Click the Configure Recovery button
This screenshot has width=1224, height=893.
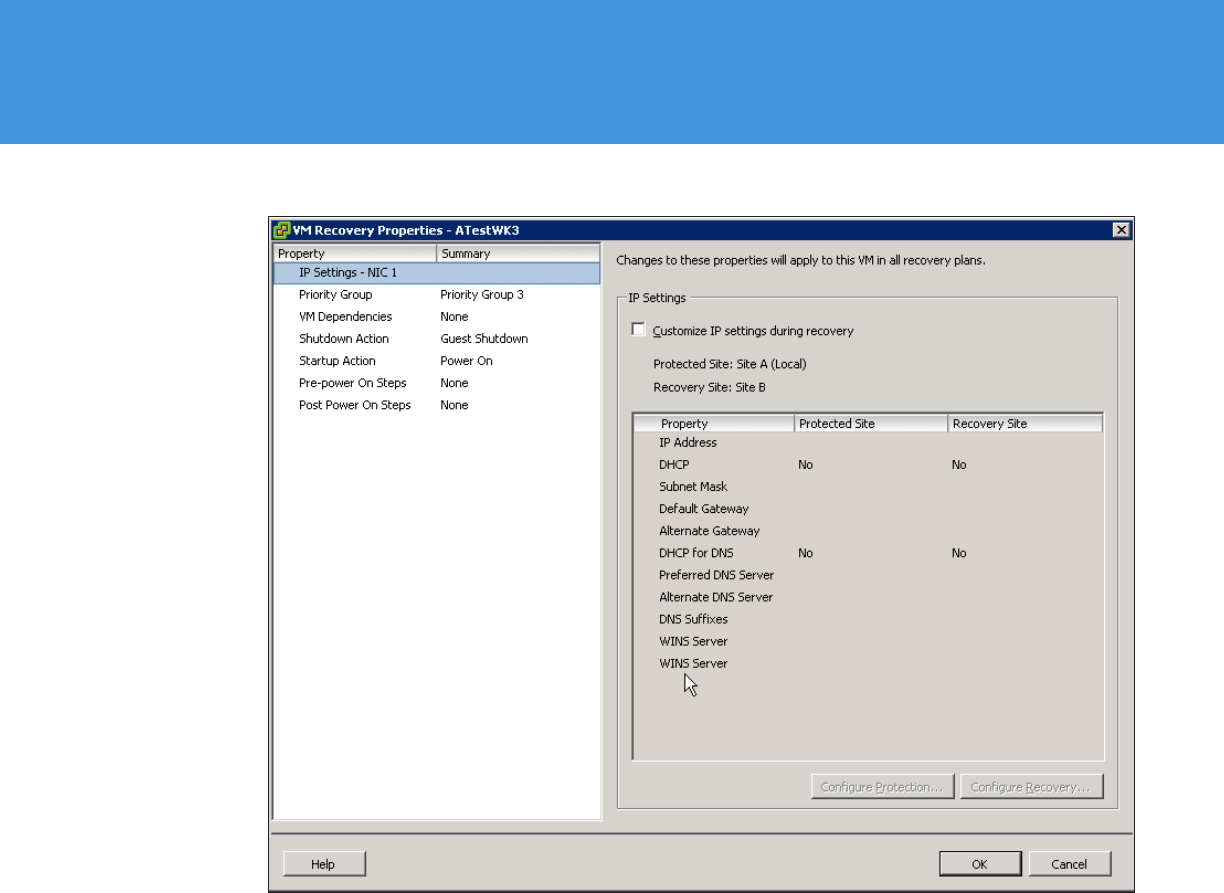click(1031, 787)
